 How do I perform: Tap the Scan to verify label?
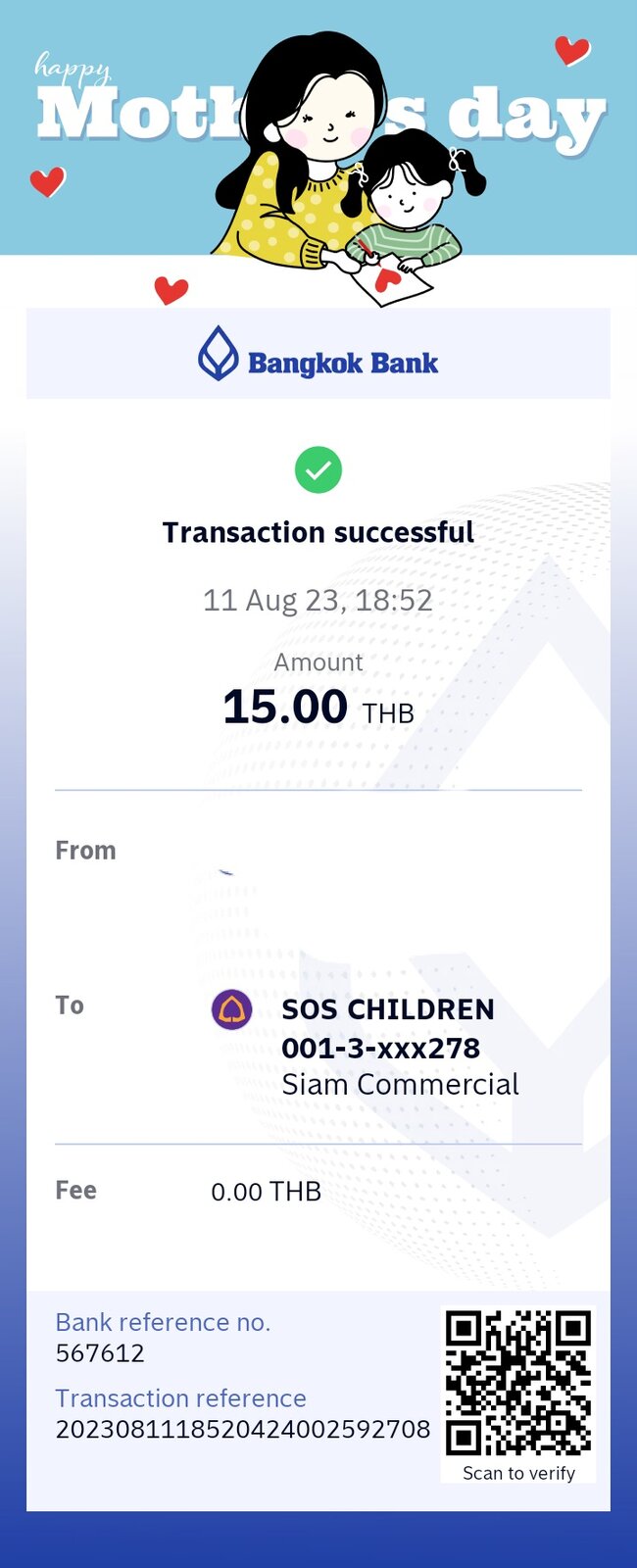coord(518,1473)
